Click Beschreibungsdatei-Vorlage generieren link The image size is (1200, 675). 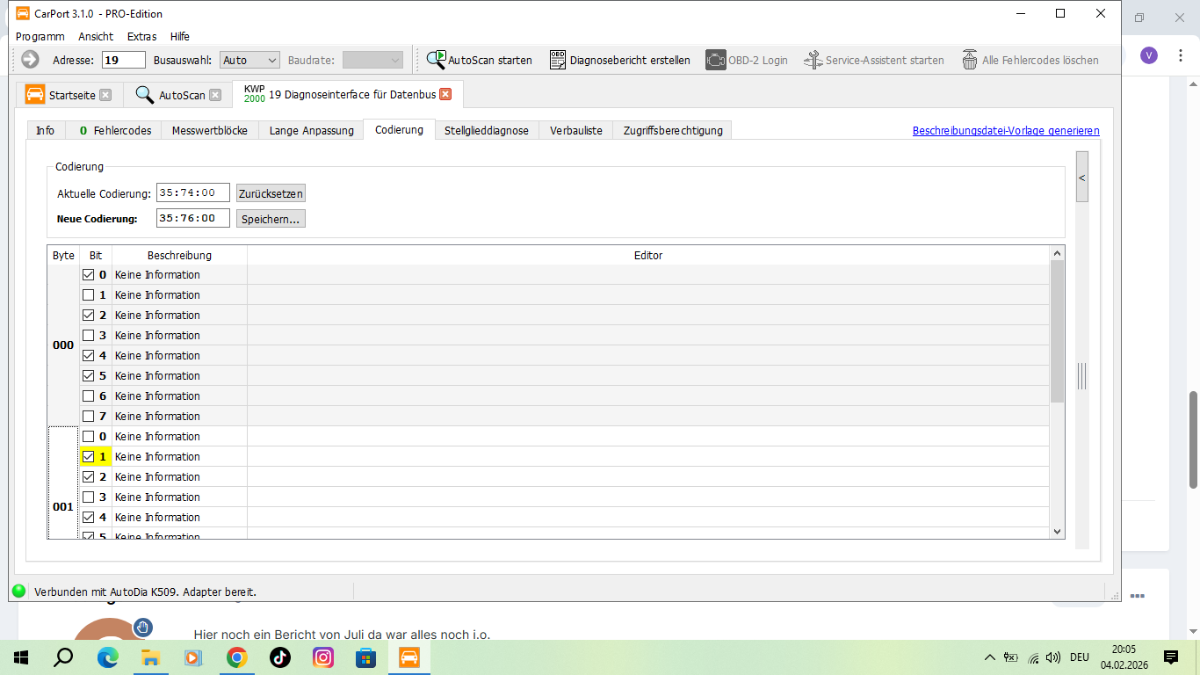pos(1005,131)
